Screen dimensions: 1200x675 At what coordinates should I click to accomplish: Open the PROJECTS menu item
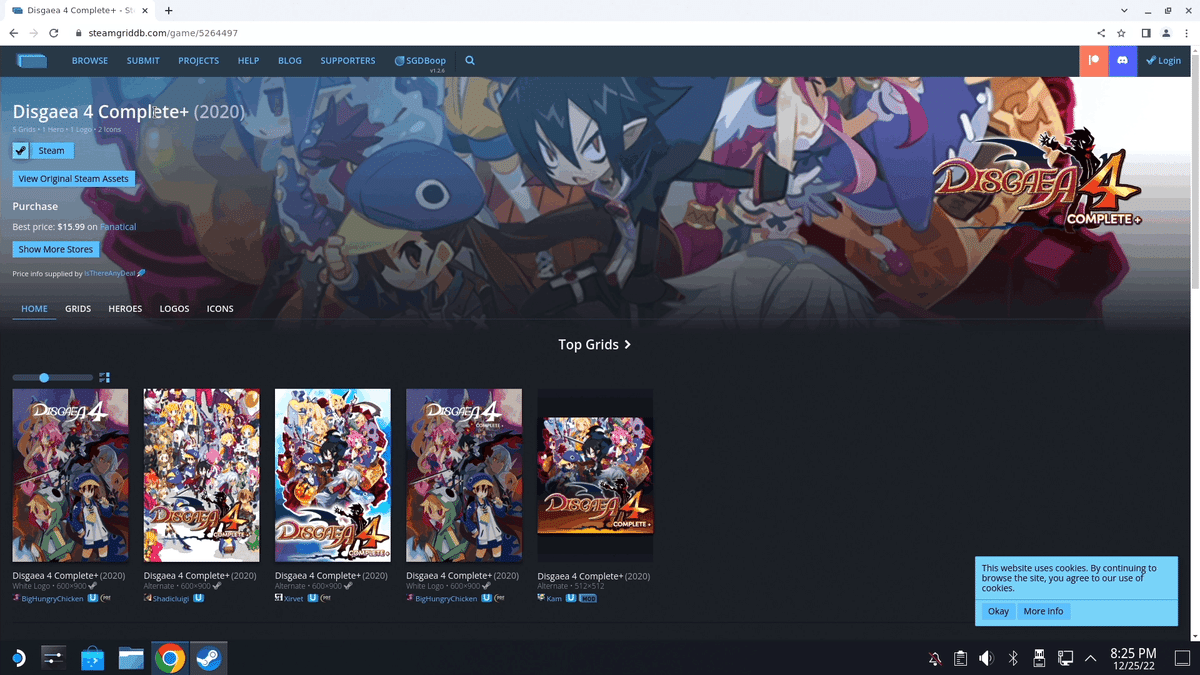pyautogui.click(x=198, y=61)
